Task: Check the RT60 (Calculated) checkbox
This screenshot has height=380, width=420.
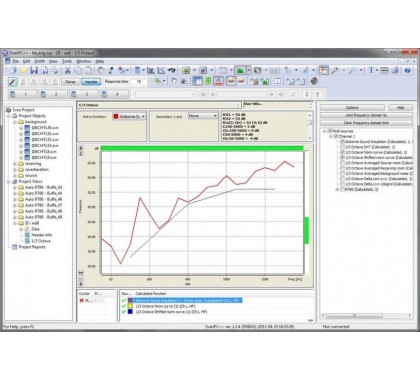Action: coord(342,189)
